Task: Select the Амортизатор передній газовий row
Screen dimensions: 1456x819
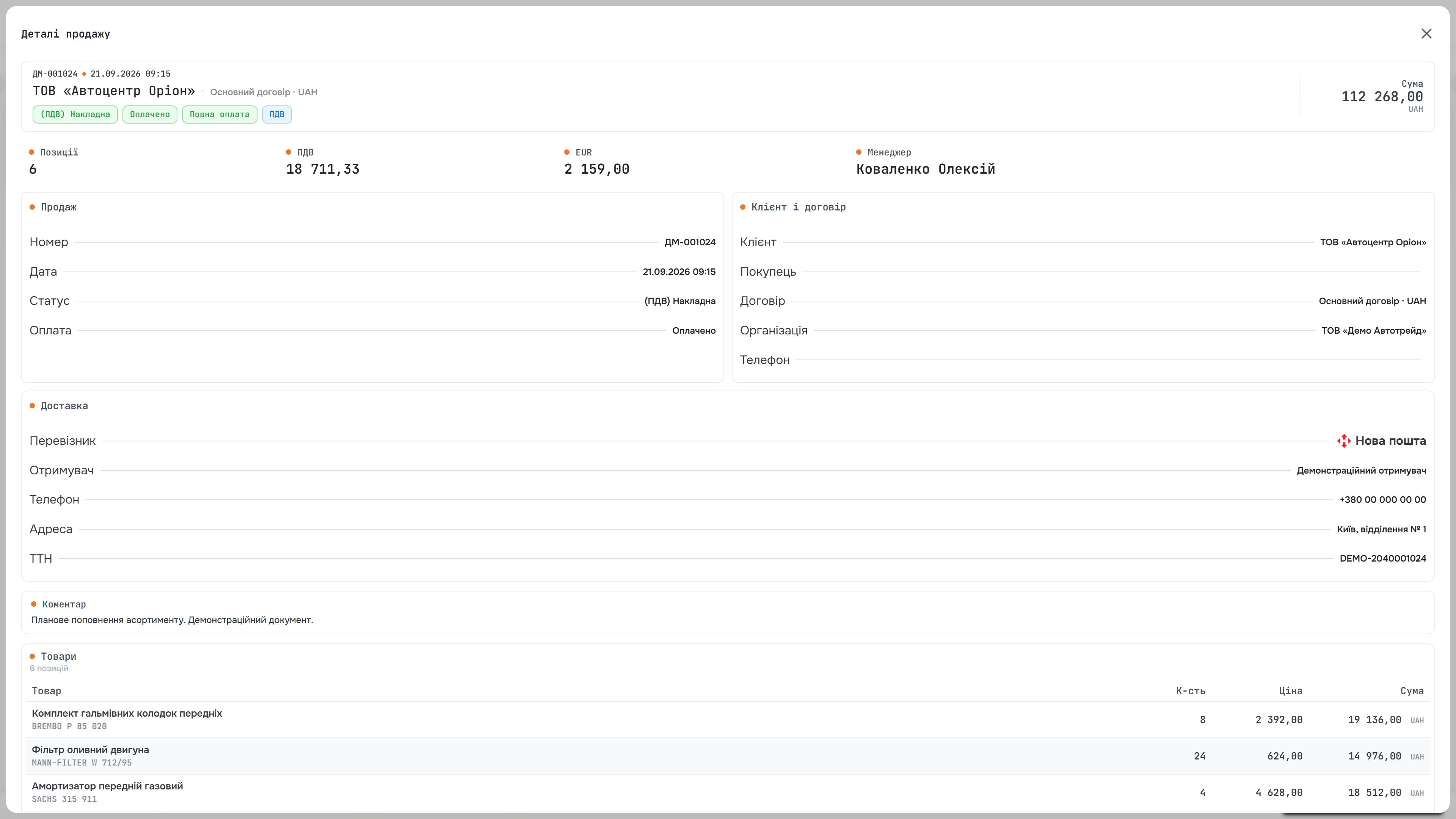Action: pos(728,792)
